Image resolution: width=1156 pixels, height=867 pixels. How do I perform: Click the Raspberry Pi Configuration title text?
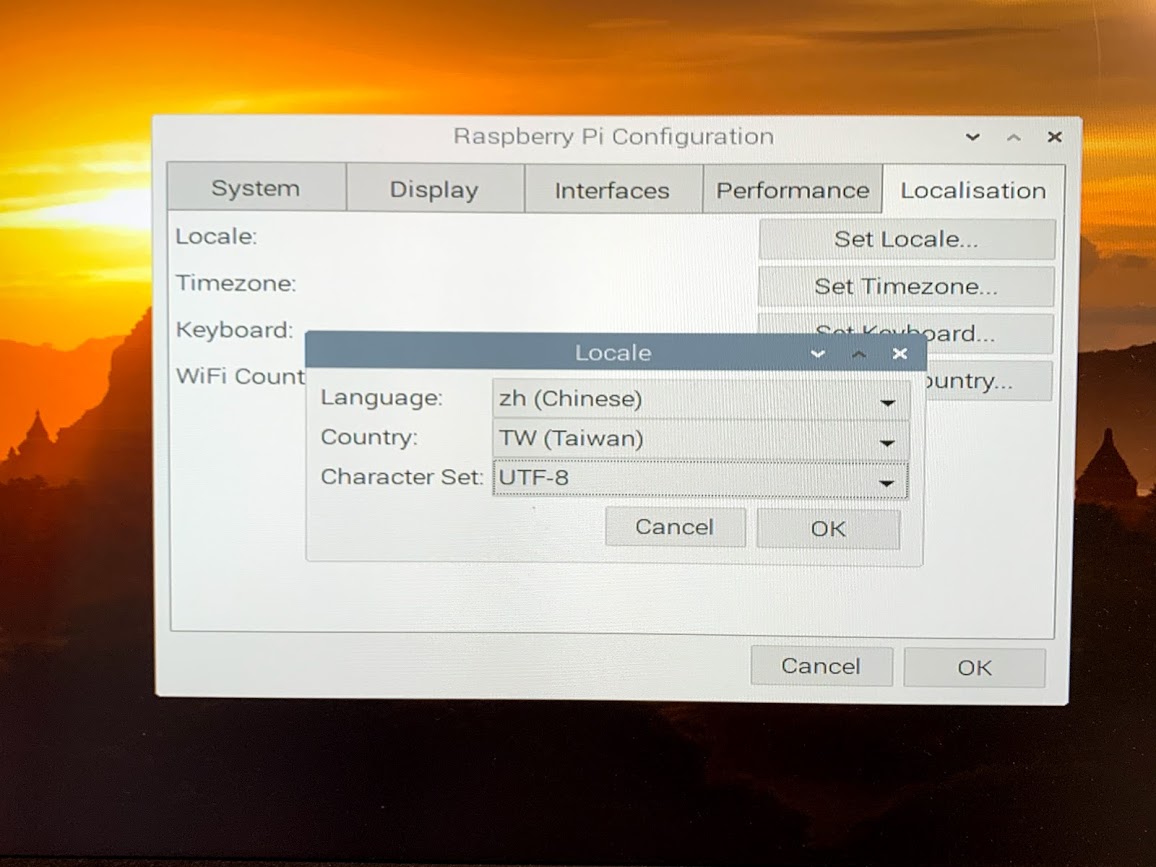pos(613,136)
